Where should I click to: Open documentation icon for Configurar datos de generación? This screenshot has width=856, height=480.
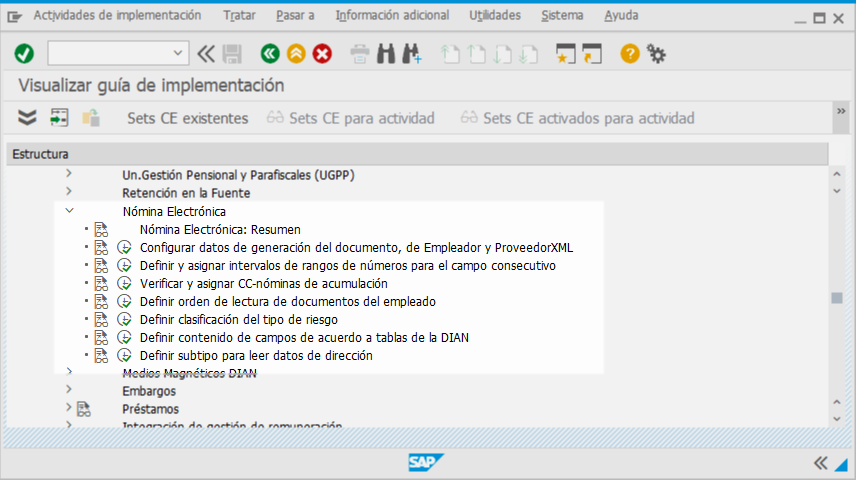point(101,247)
